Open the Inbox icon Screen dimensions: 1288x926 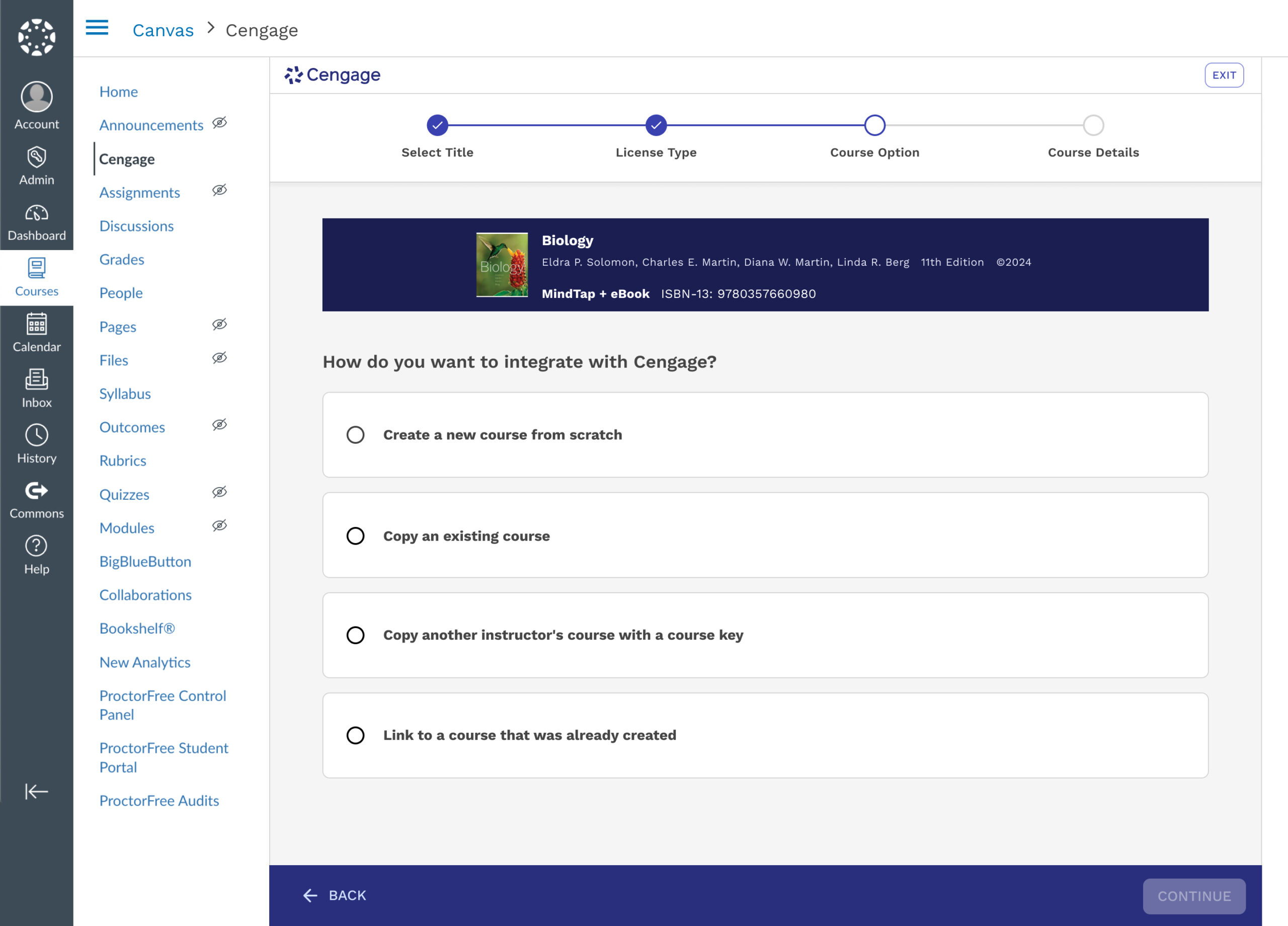pos(36,379)
